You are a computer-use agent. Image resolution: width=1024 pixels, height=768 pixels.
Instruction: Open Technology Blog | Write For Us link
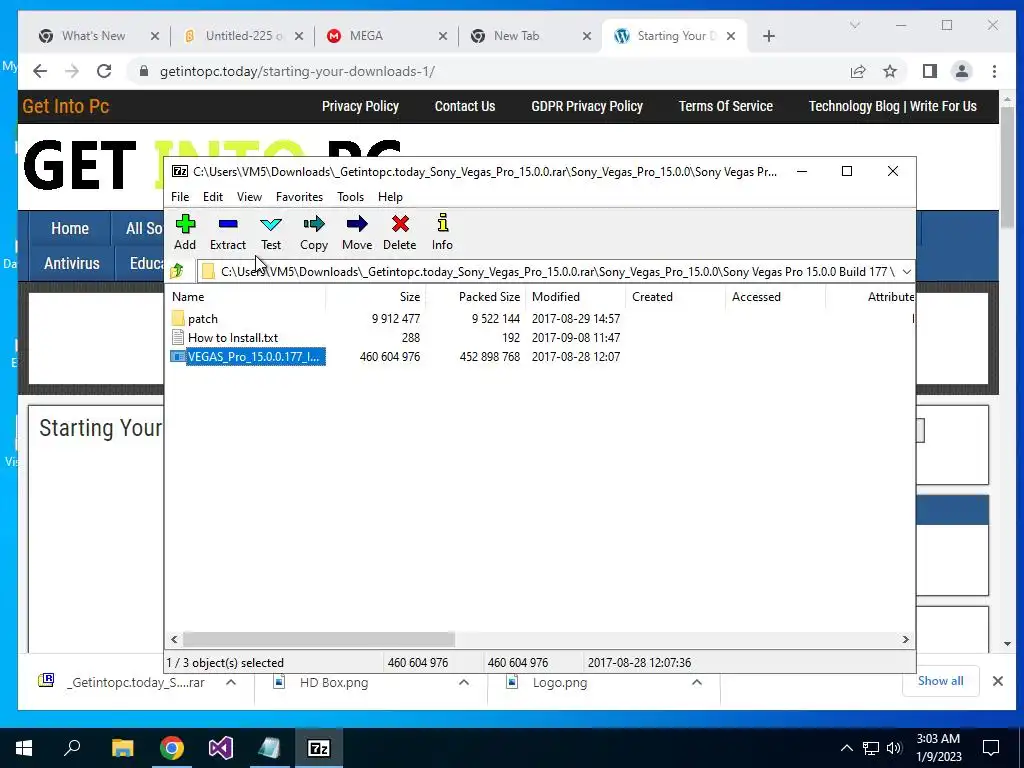point(893,106)
